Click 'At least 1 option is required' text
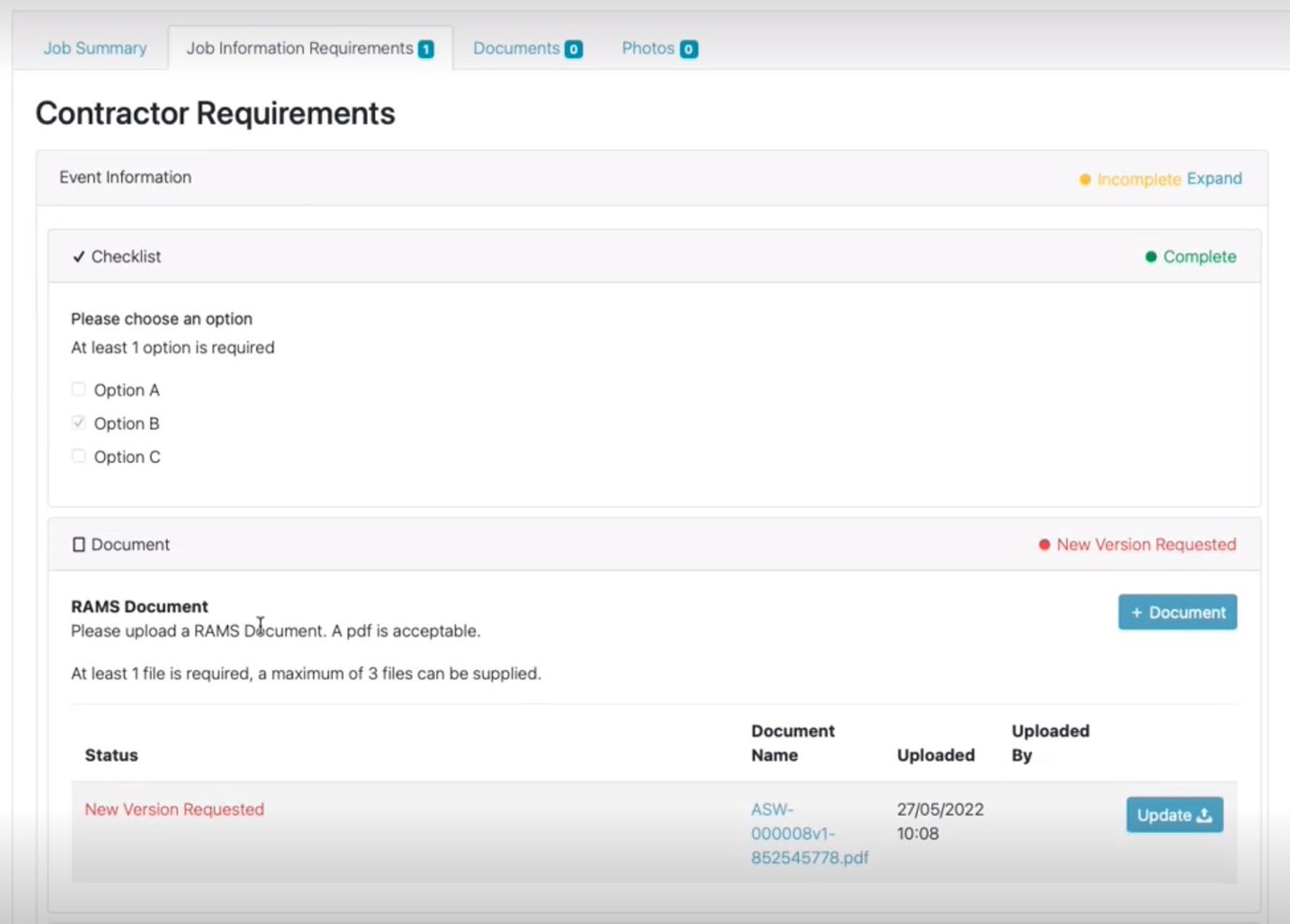1290x924 pixels. click(172, 348)
